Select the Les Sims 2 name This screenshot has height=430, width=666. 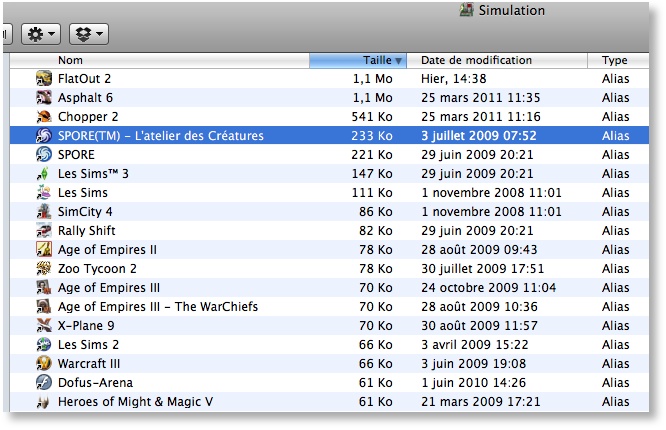(88, 344)
